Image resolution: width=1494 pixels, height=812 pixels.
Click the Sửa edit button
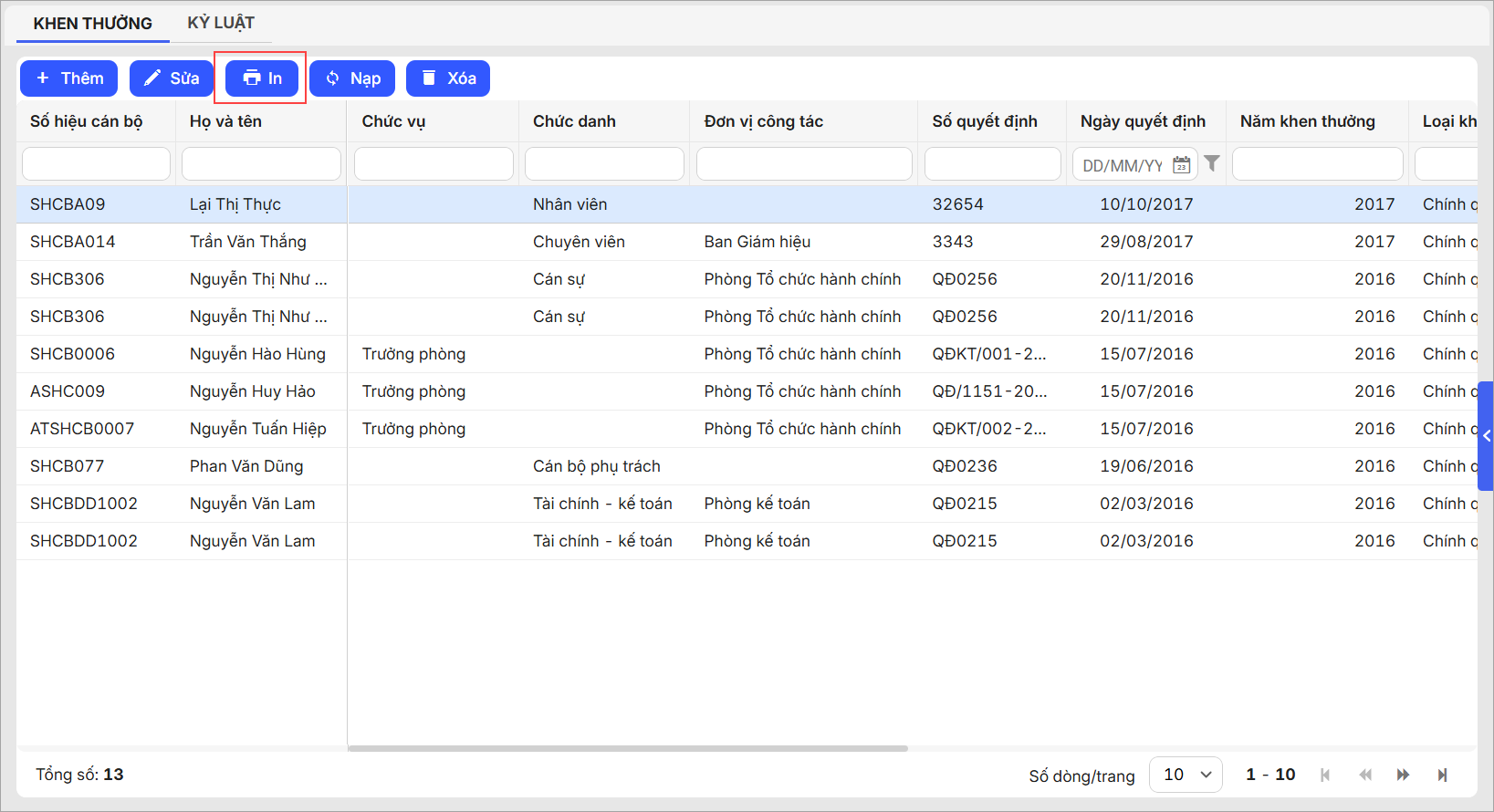point(172,78)
